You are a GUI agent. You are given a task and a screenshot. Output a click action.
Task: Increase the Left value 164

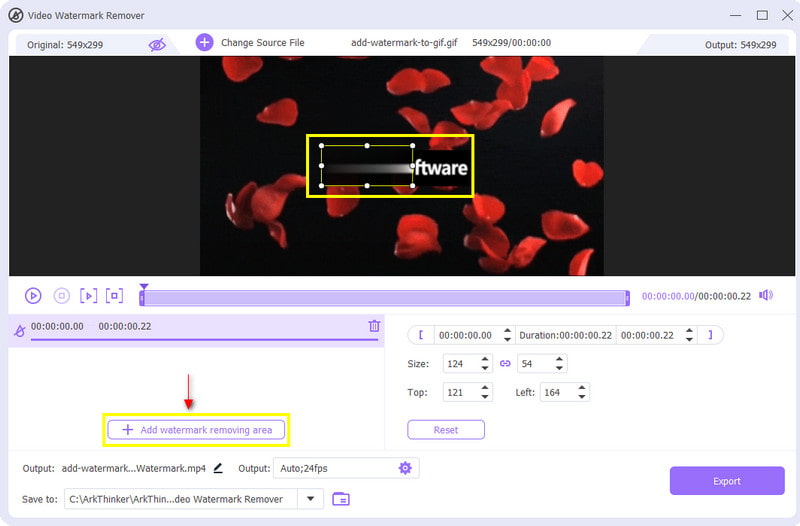582,388
